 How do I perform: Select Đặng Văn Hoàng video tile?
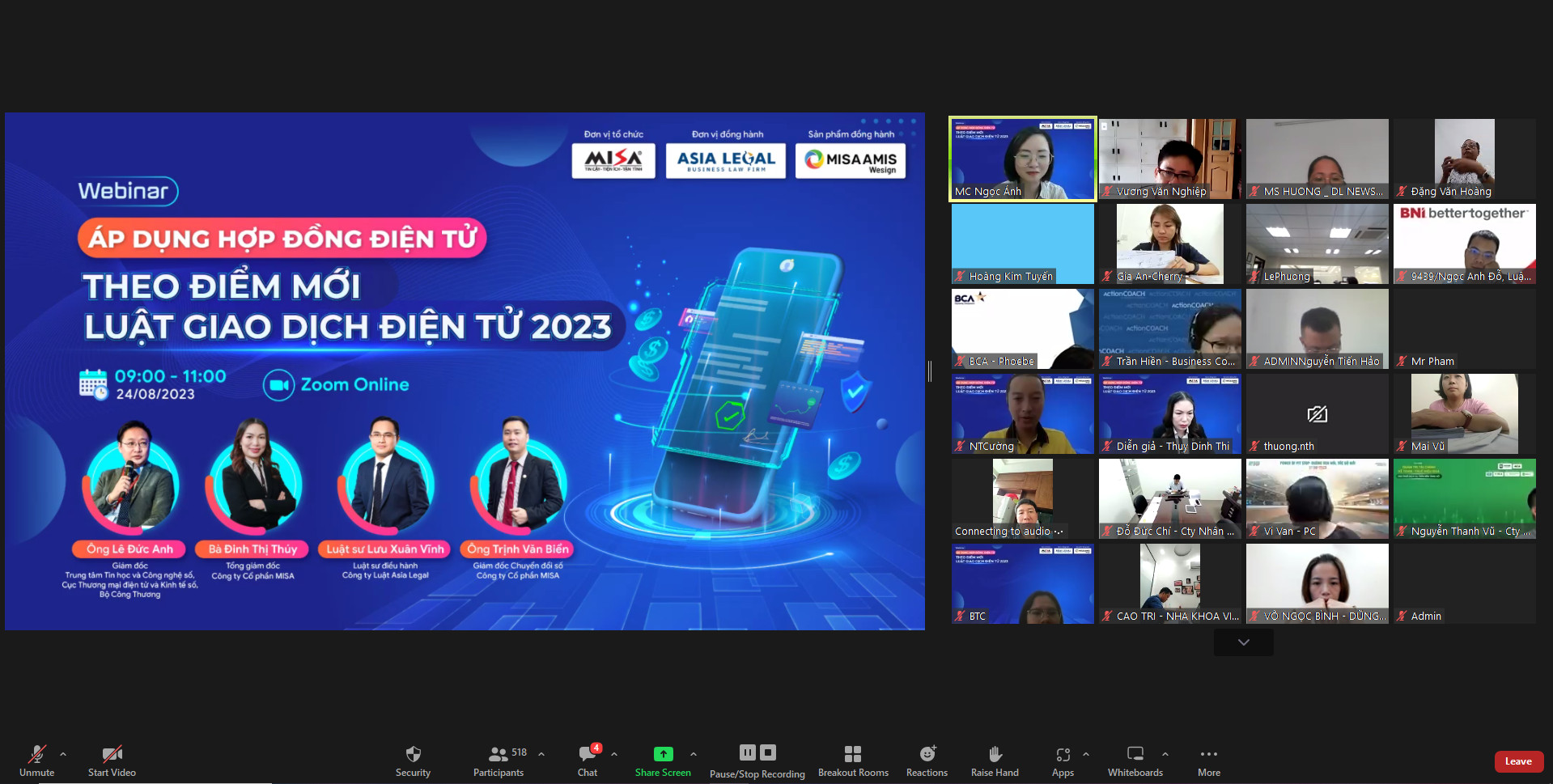pyautogui.click(x=1465, y=159)
